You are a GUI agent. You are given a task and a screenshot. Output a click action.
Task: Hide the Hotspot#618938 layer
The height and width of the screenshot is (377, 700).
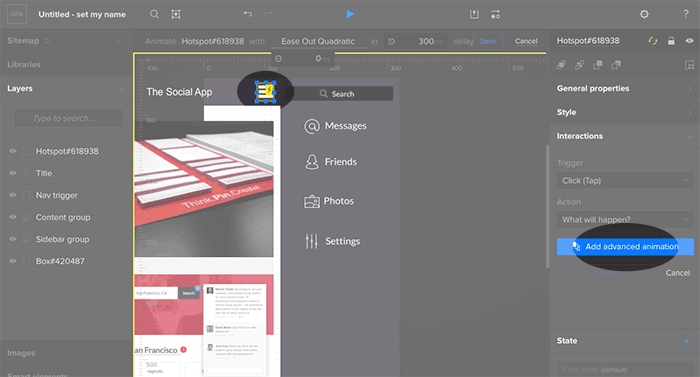coord(12,151)
